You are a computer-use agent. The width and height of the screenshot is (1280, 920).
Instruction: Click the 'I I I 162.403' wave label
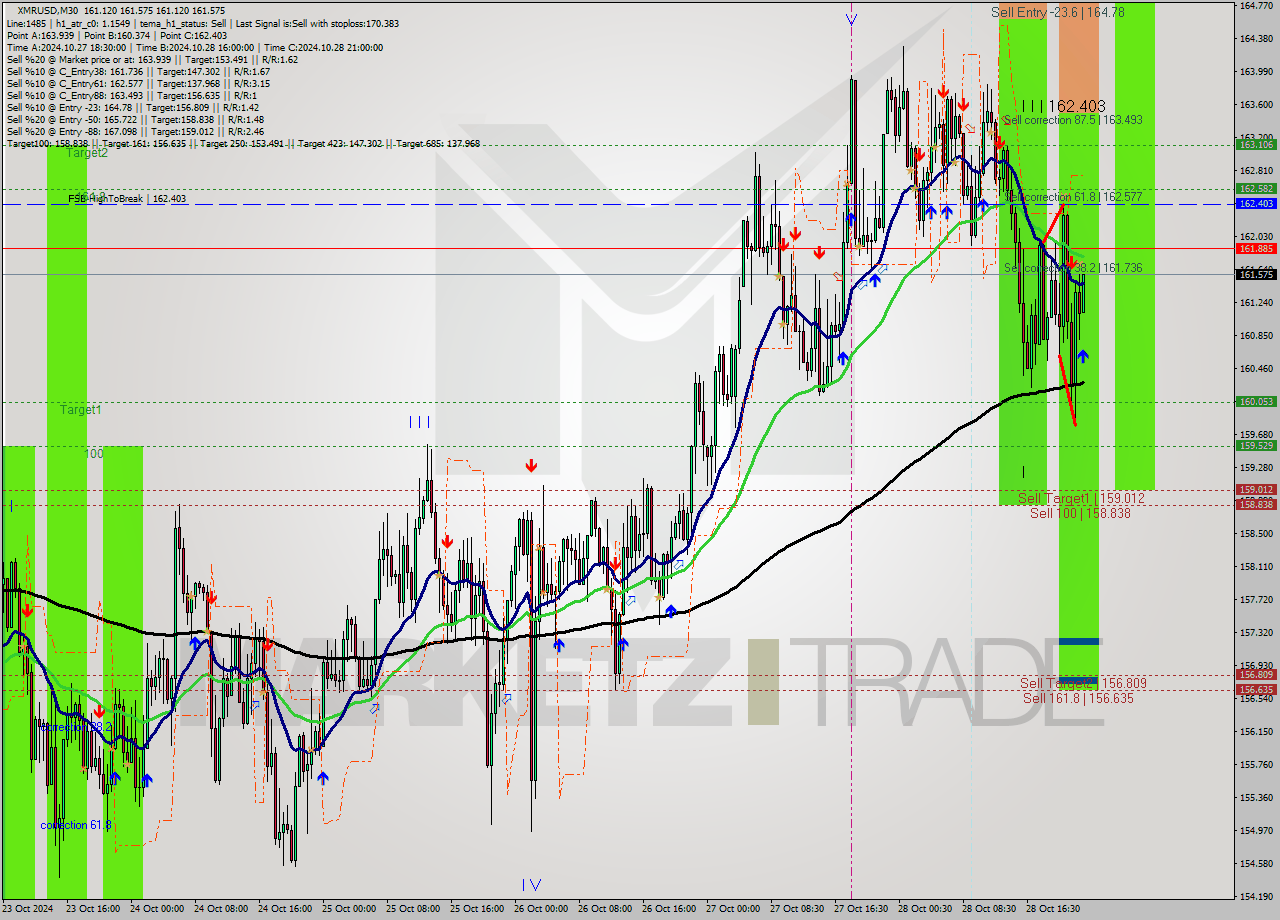(x=1063, y=106)
